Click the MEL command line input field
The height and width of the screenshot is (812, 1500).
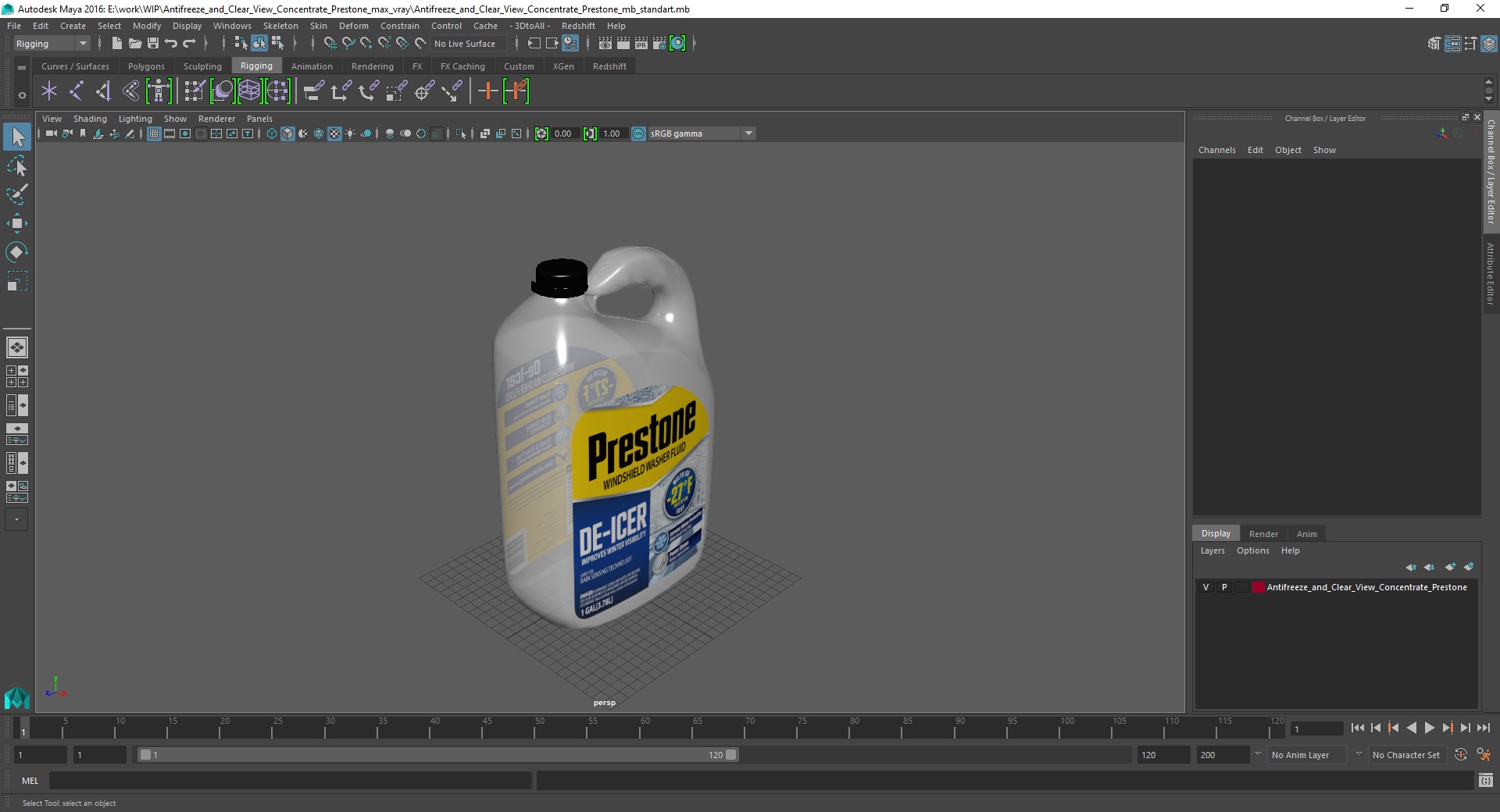290,780
